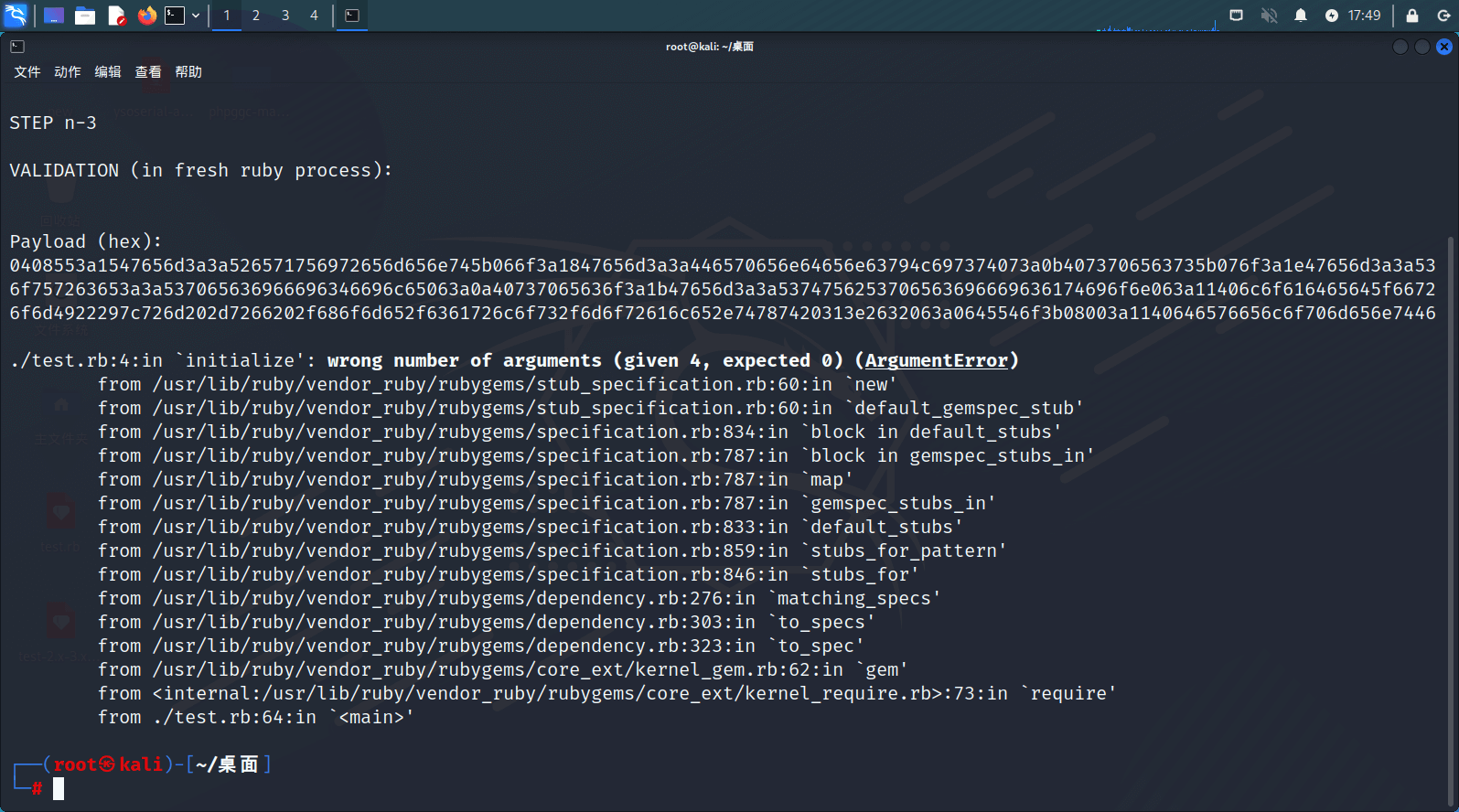Click the "VALIDATION (in fresh ruby process):" line
The width and height of the screenshot is (1459, 812).
201,170
